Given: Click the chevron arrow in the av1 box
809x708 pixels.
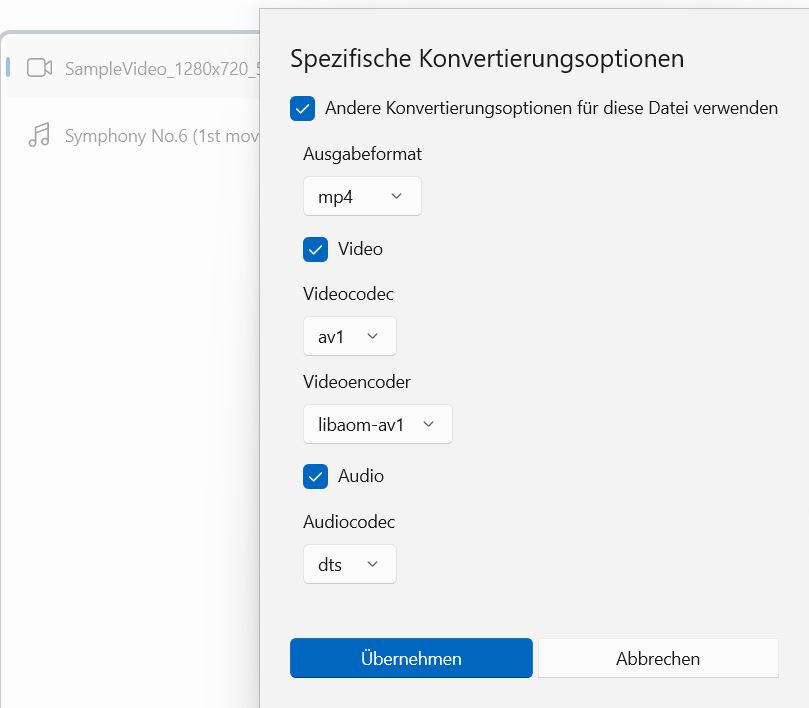Looking at the screenshot, I should 373,336.
